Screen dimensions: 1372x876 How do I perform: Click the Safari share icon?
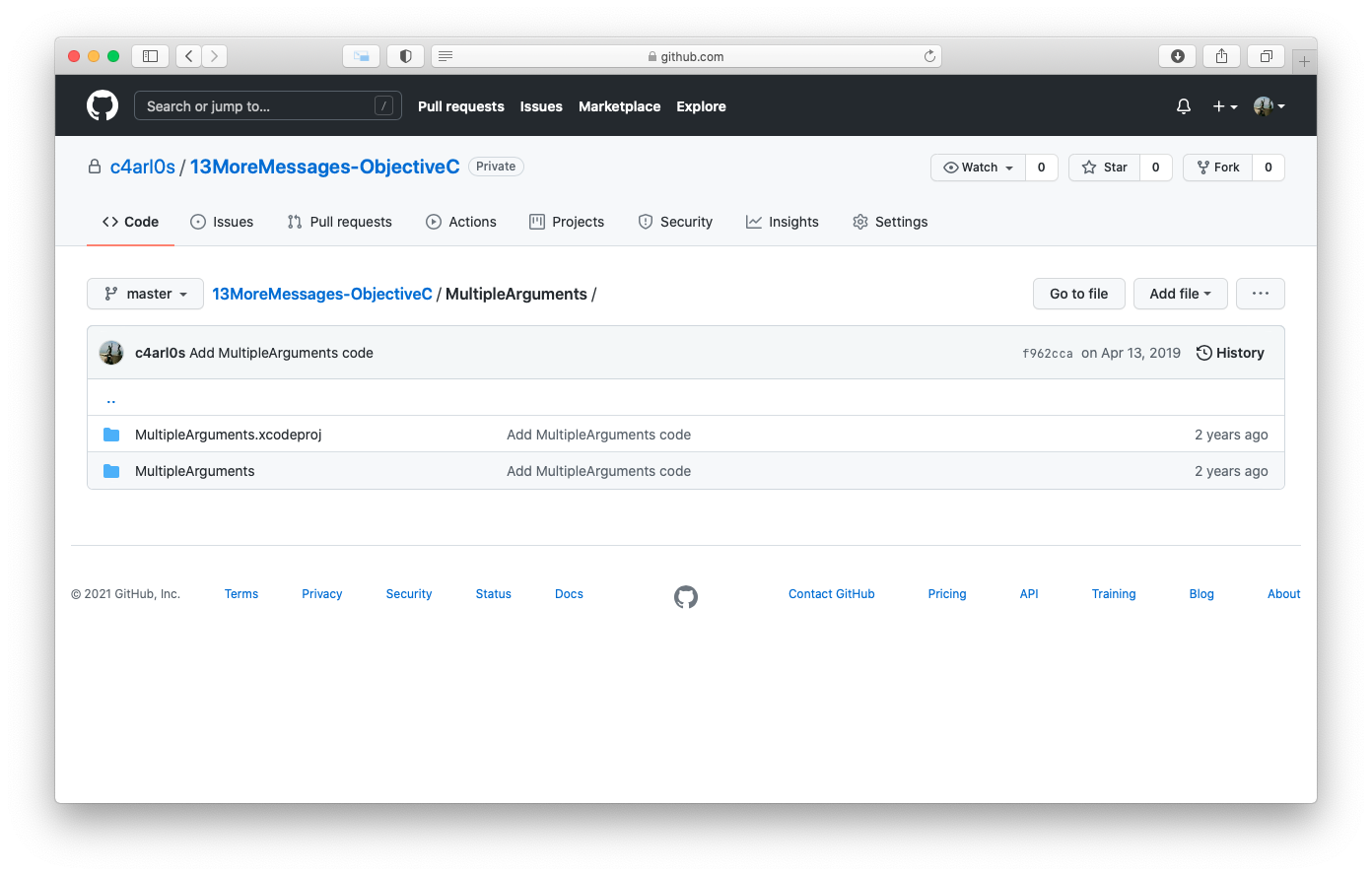pos(1221,56)
